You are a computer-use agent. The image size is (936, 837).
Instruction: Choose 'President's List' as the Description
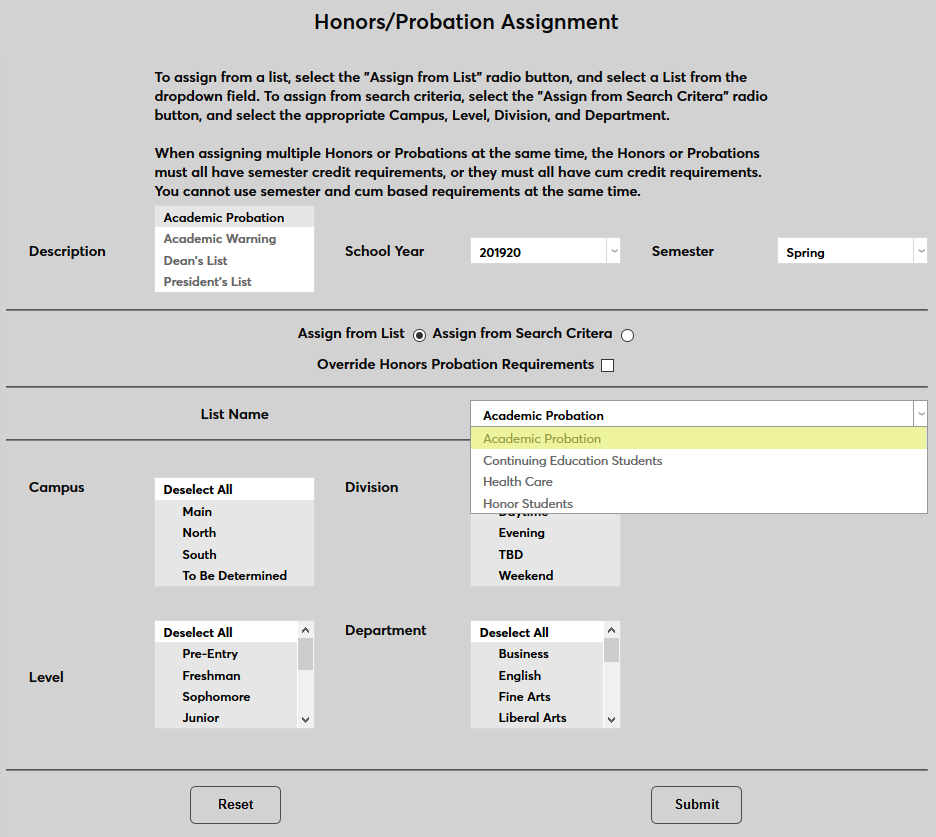coord(208,281)
